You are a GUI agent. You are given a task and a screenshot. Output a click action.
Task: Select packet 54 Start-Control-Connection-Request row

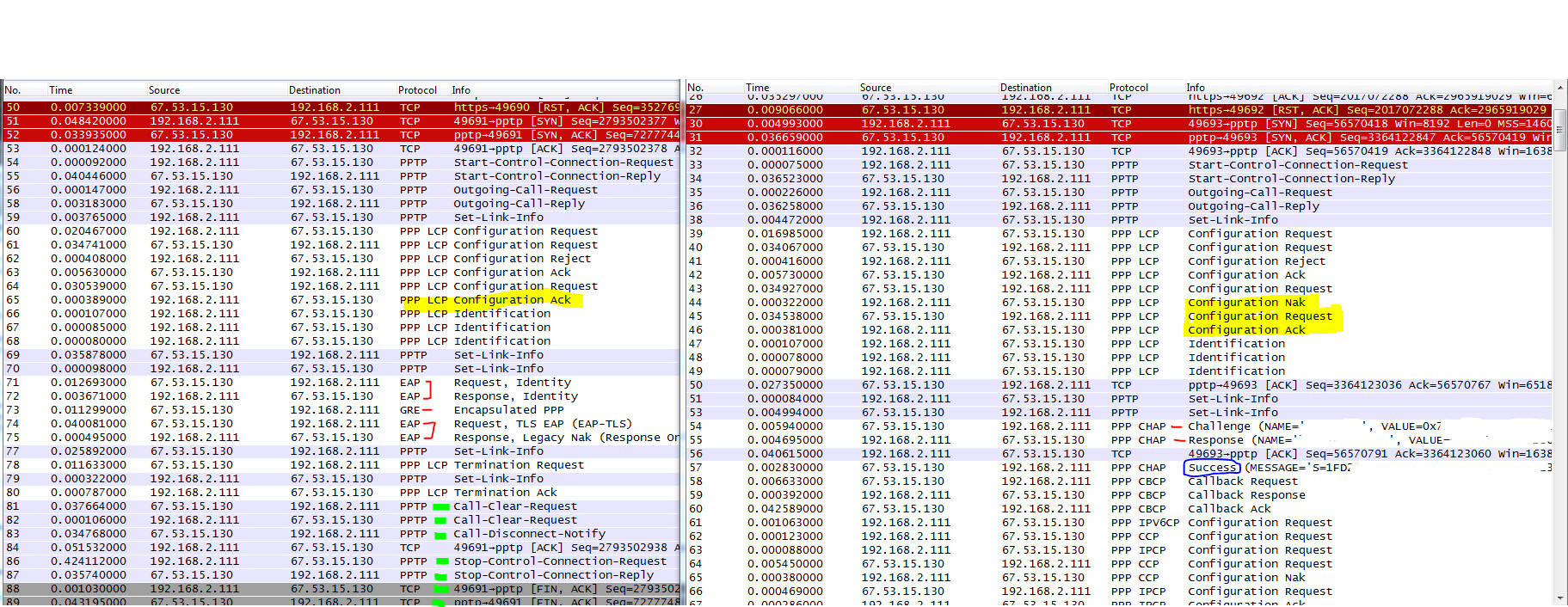[x=341, y=162]
